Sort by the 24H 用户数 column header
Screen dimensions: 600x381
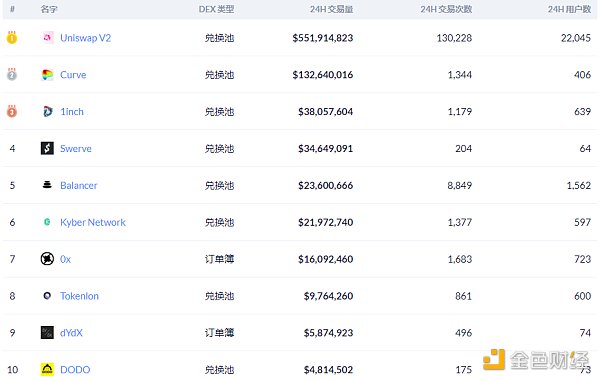(569, 9)
